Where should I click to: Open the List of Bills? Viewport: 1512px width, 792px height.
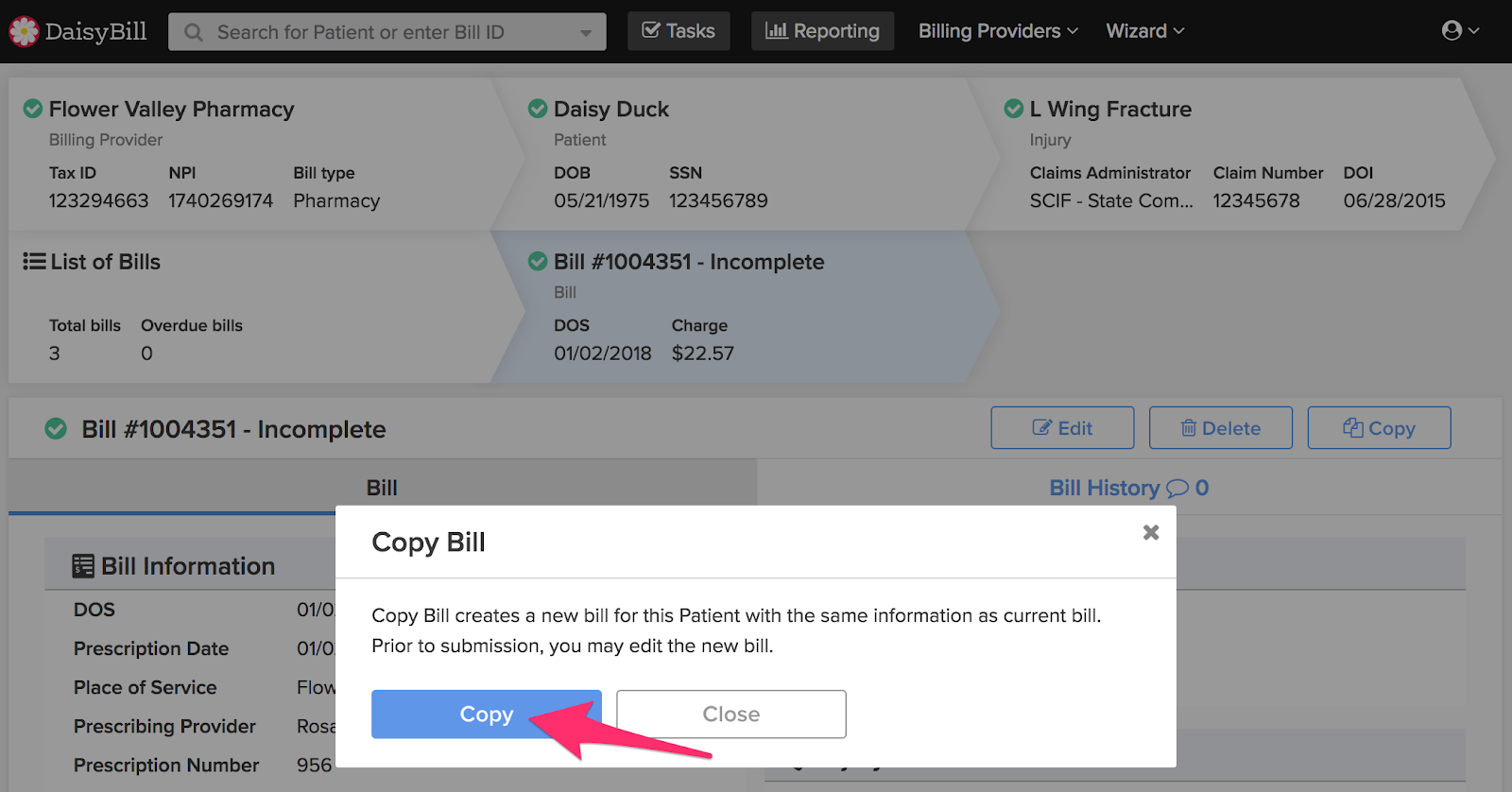click(x=105, y=262)
